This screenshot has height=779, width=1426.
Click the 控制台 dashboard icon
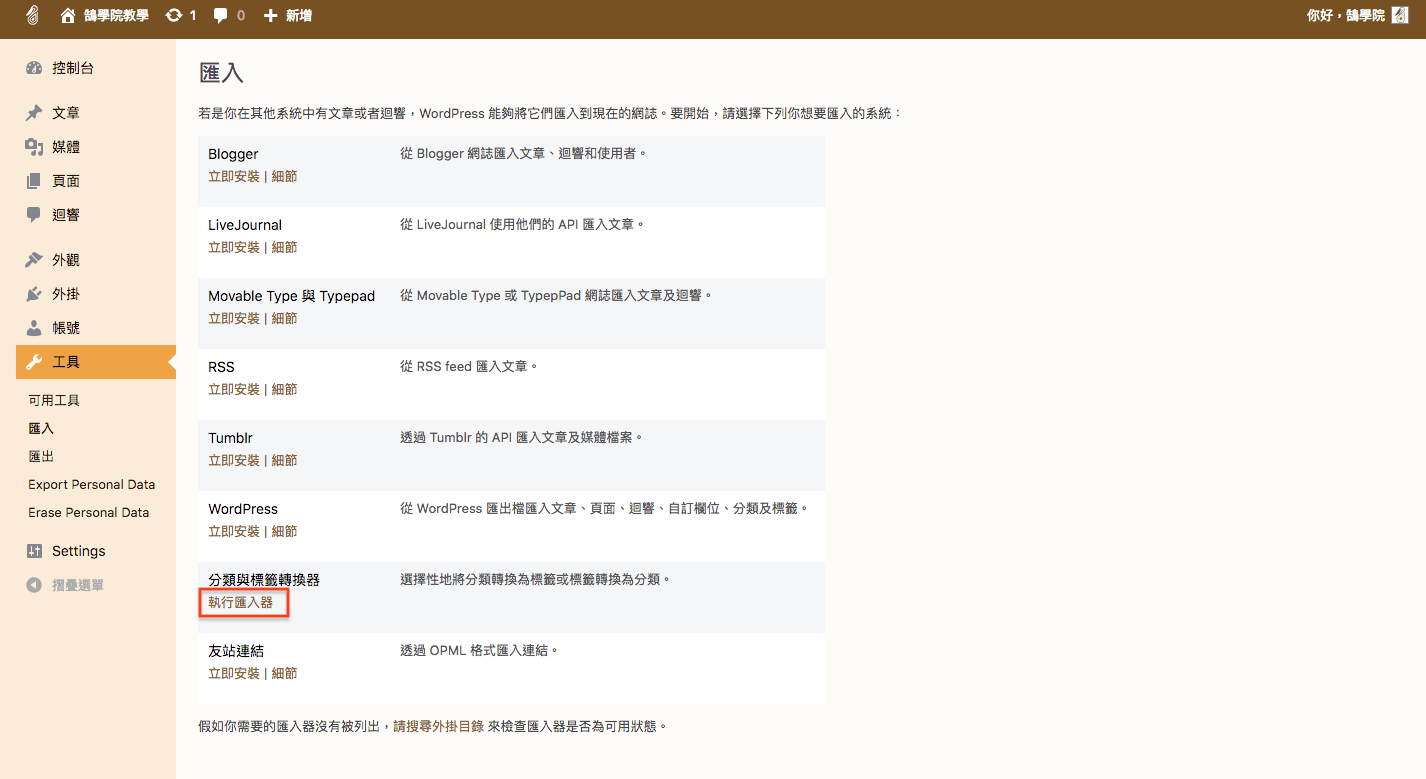(x=34, y=68)
